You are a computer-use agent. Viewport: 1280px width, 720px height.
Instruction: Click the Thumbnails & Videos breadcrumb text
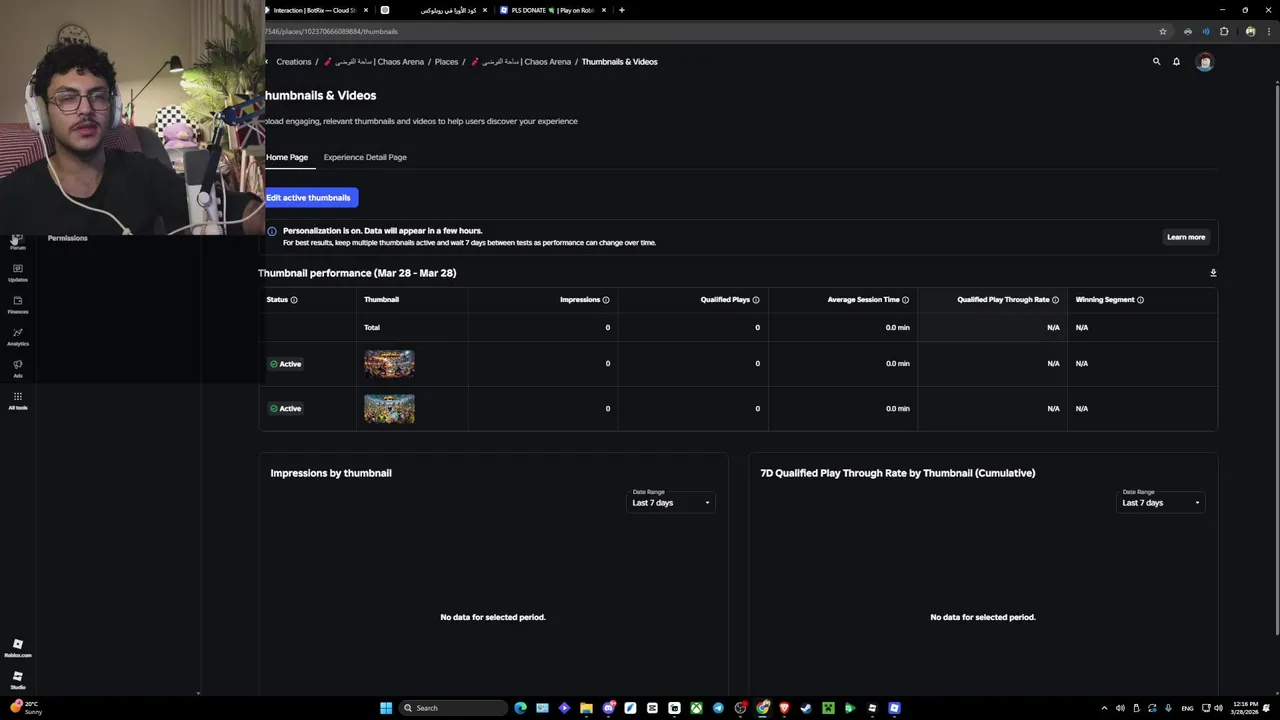[619, 62]
